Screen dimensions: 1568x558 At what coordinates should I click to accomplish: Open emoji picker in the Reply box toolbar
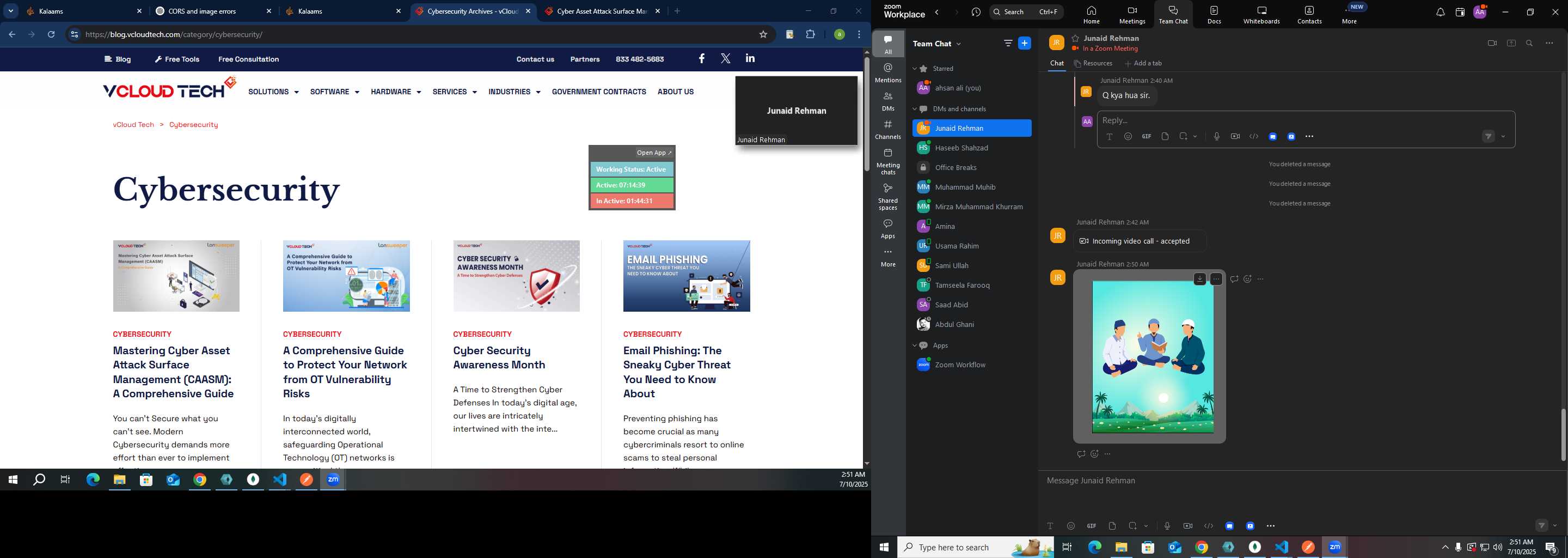(1128, 136)
